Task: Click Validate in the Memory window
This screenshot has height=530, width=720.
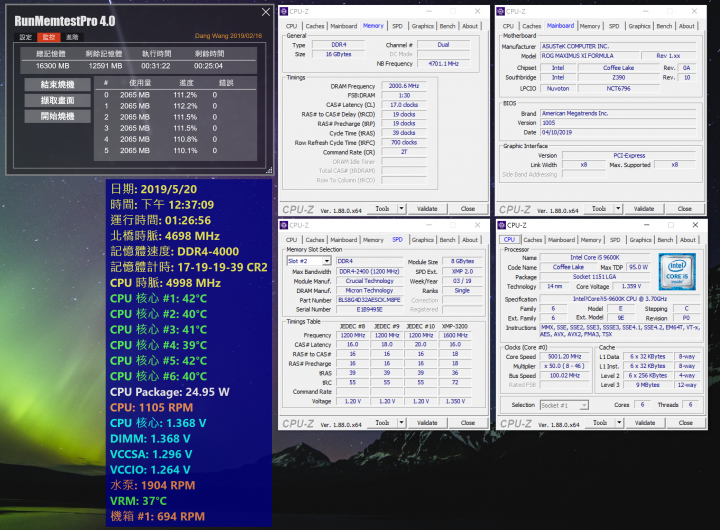Action: [x=427, y=209]
